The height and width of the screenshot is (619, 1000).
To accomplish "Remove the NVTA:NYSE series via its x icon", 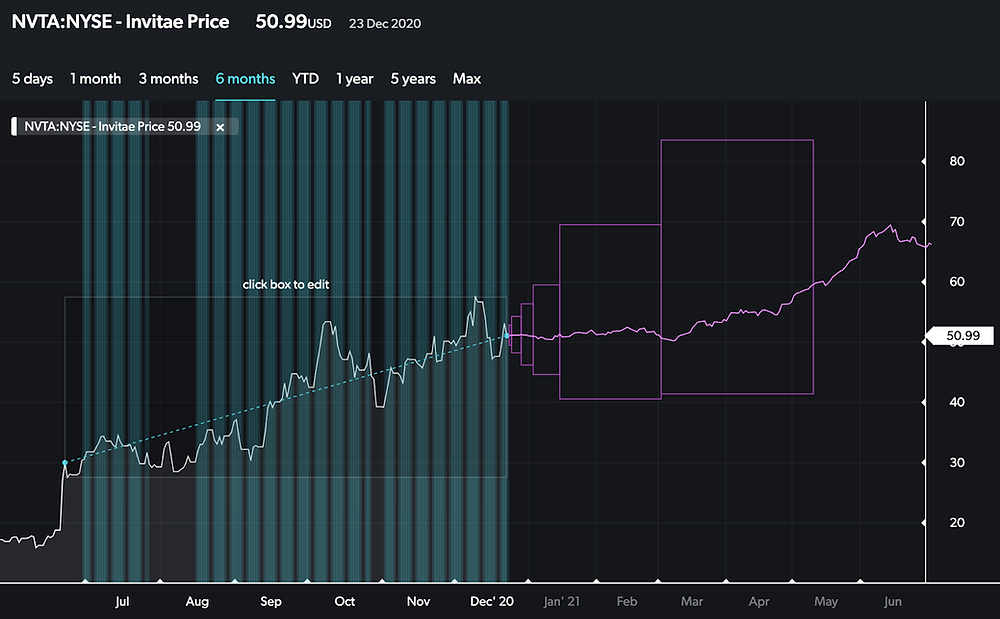I will (220, 127).
